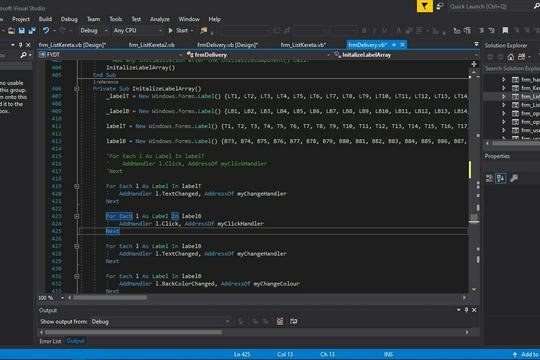Click the Save icon in toolbar
The height and width of the screenshot is (360, 540).
(22, 31)
